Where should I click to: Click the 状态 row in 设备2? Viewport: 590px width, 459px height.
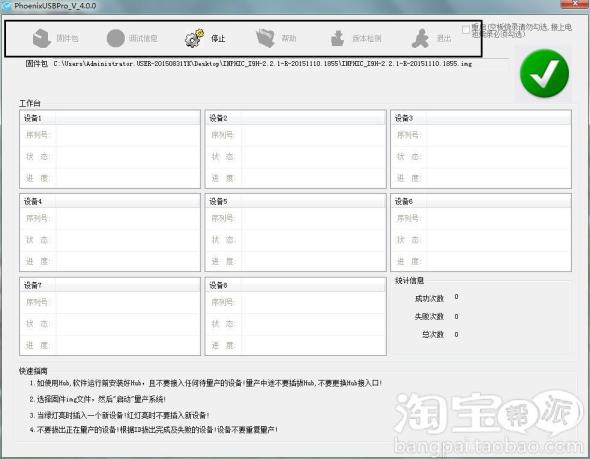tap(295, 157)
